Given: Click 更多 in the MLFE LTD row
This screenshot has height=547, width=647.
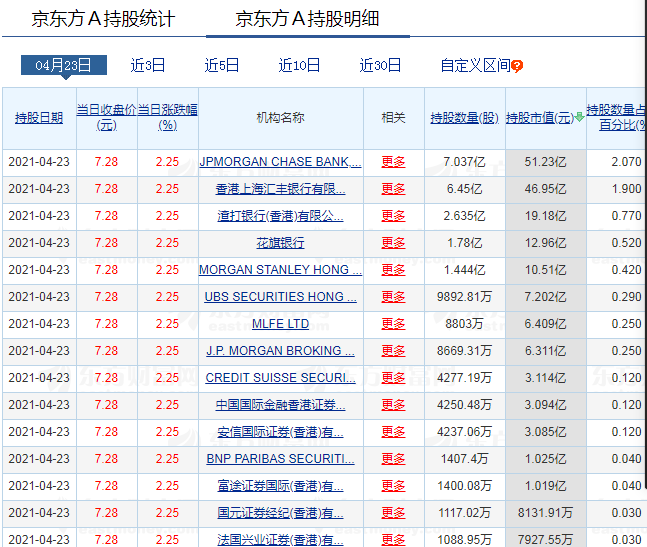Looking at the screenshot, I should 393,324.
